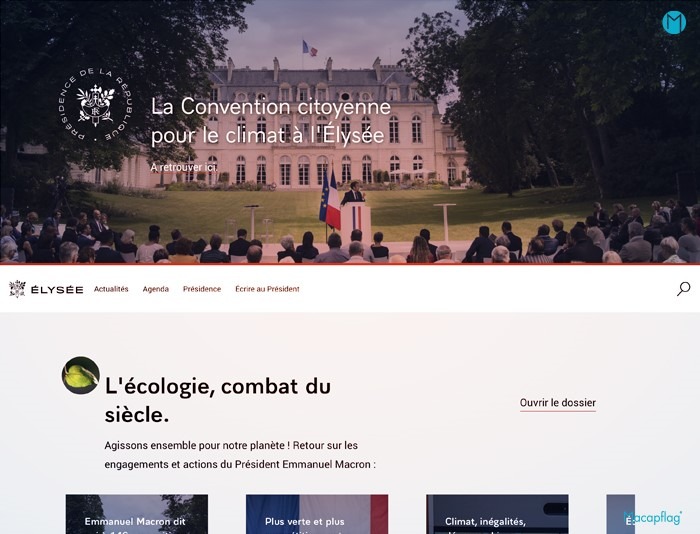Click the green leaf round icon

[80, 375]
